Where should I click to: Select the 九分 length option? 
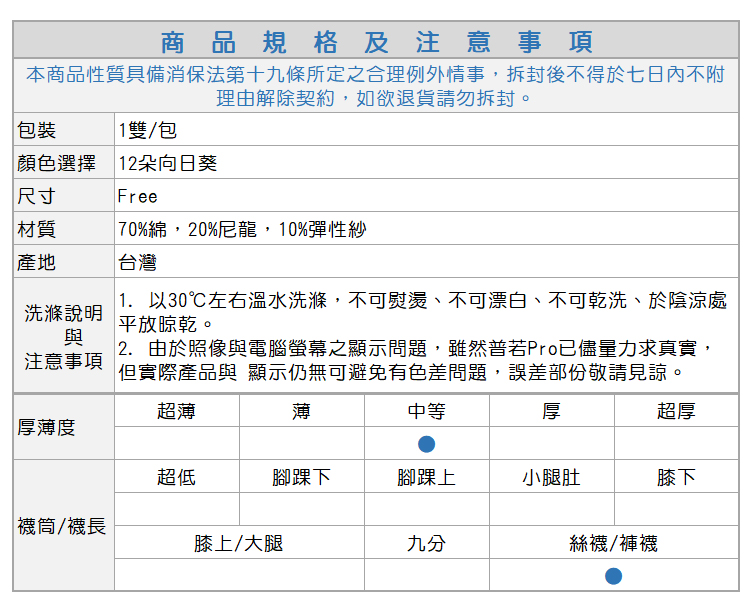pos(427,543)
